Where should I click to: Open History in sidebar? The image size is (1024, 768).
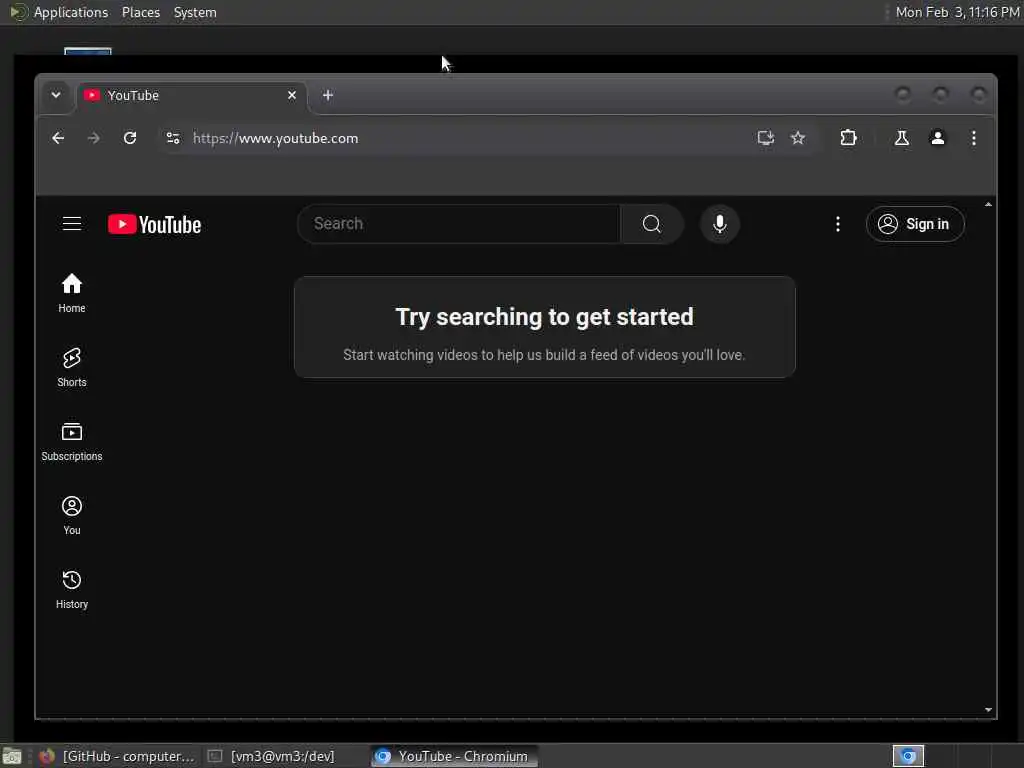[x=72, y=589]
